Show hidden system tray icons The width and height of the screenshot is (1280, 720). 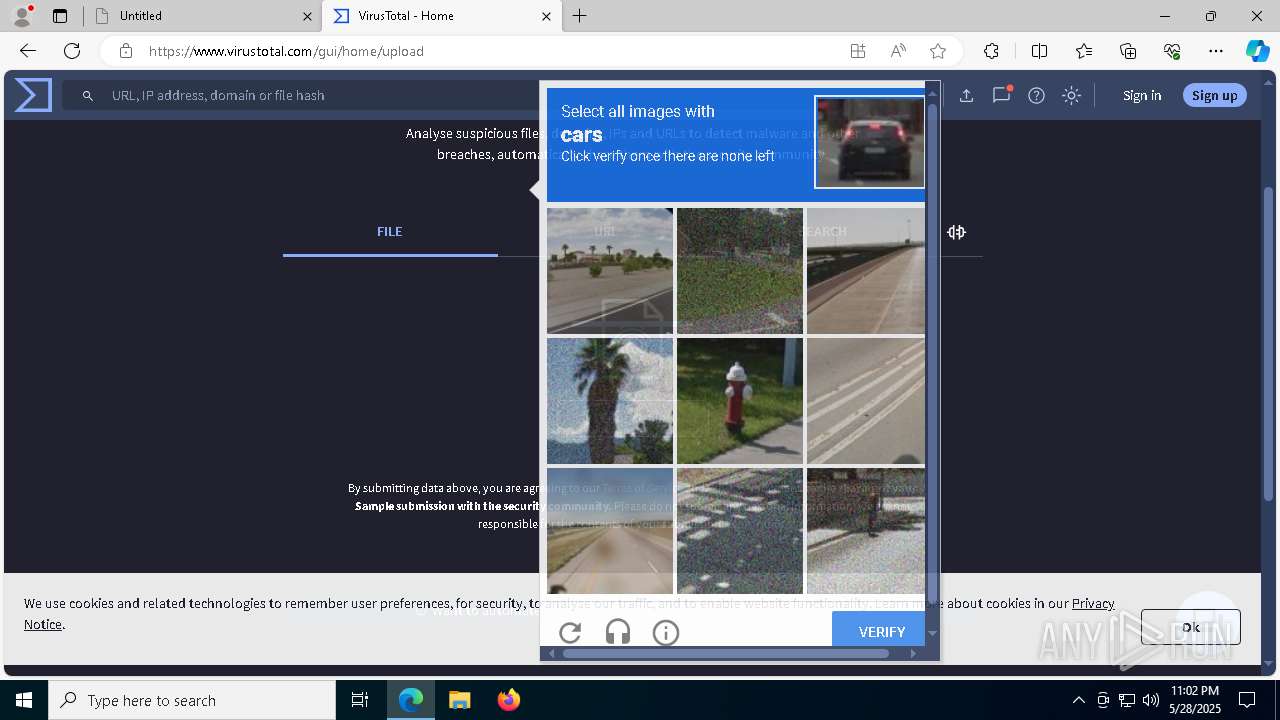1078,700
